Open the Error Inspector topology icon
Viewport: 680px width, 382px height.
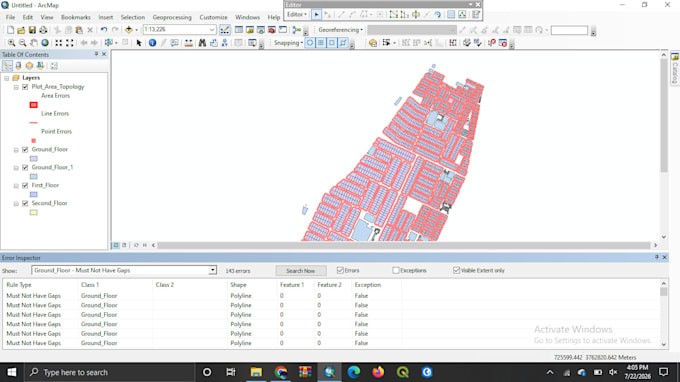pos(503,43)
